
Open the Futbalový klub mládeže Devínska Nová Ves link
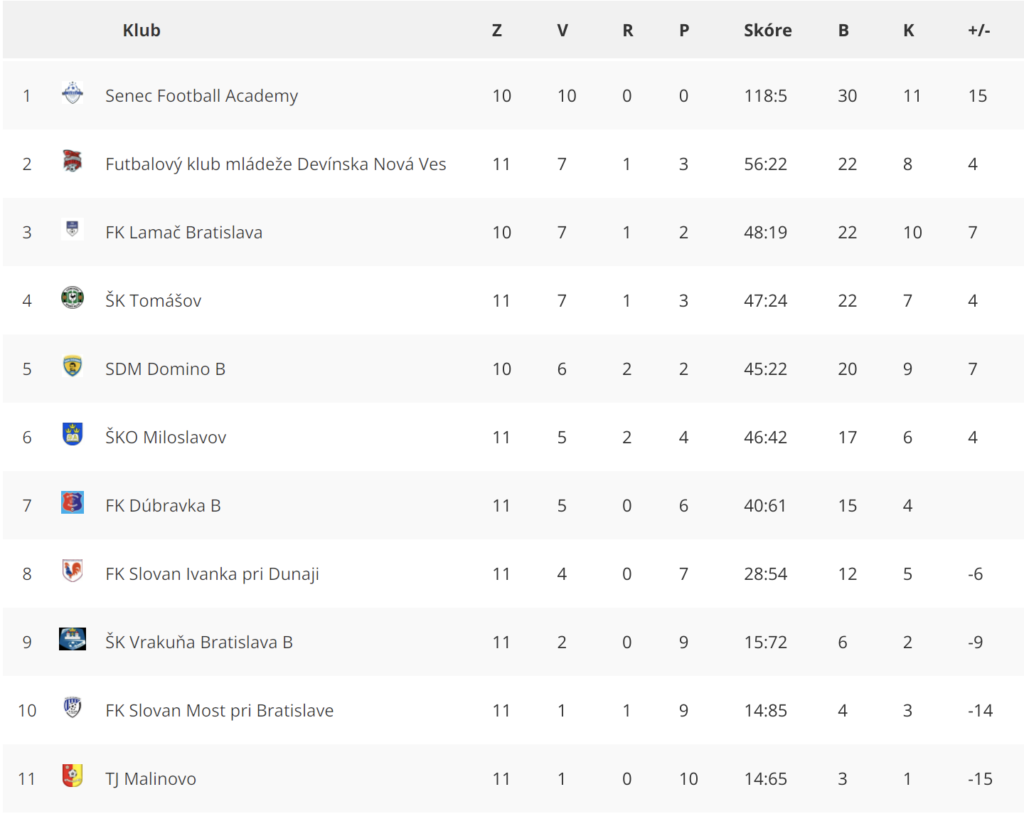click(276, 164)
